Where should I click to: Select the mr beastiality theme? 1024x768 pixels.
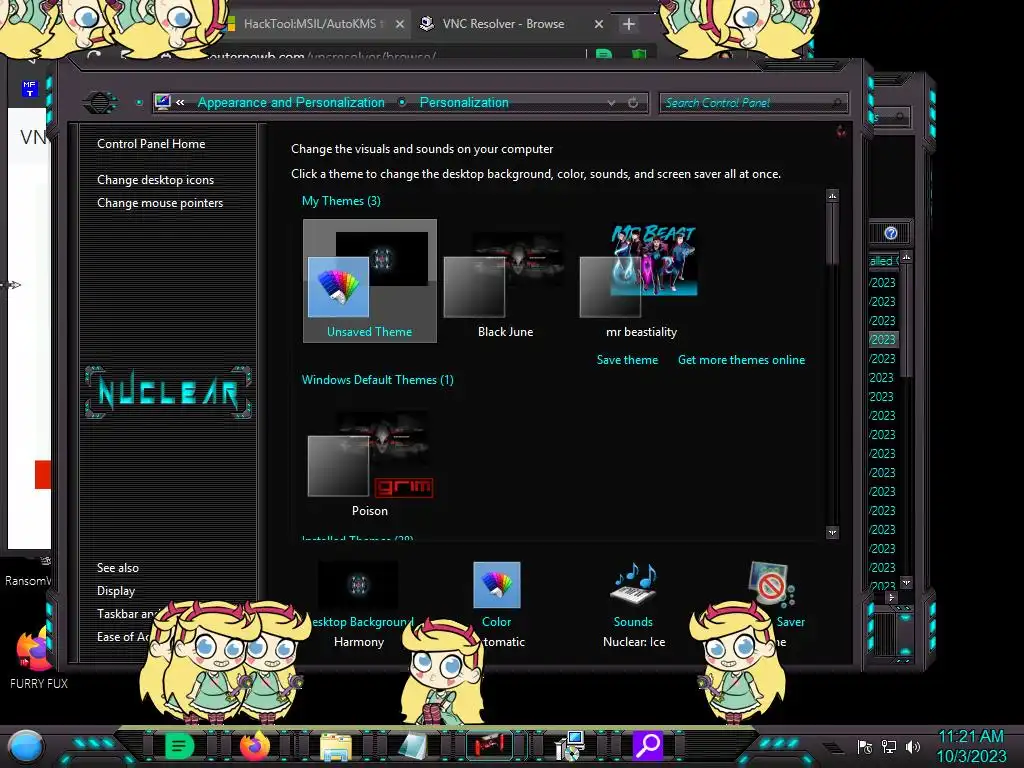pyautogui.click(x=641, y=281)
